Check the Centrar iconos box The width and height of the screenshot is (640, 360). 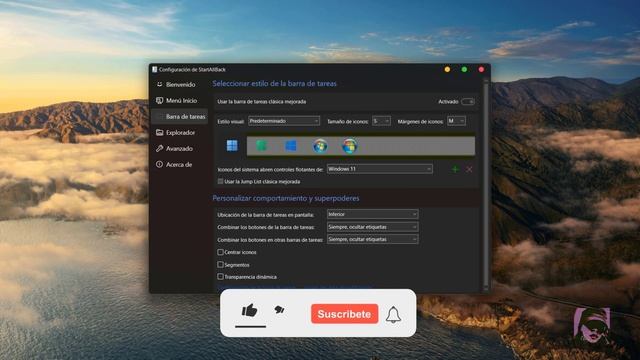pyautogui.click(x=220, y=252)
